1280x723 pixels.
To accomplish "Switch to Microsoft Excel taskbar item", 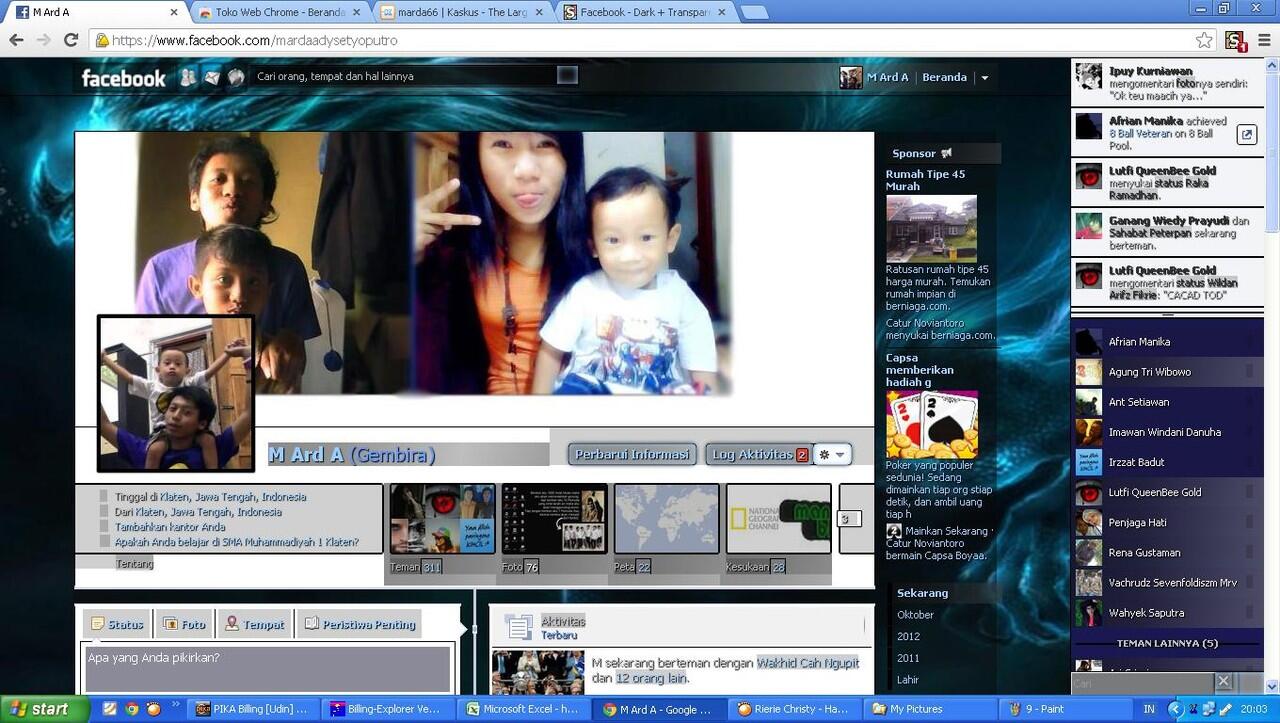I will coord(525,709).
